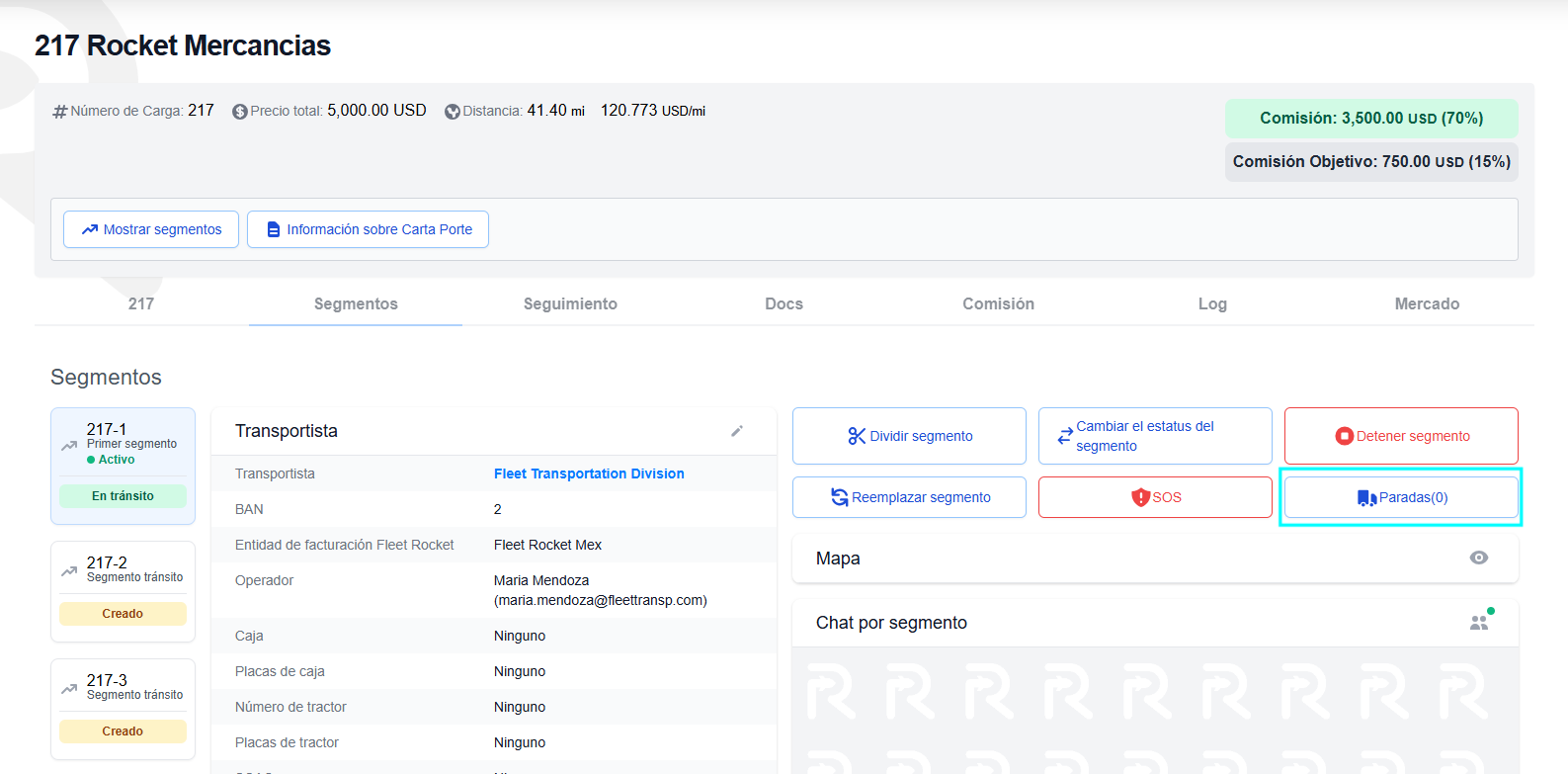
Task: Open the Docs tab
Action: [784, 303]
